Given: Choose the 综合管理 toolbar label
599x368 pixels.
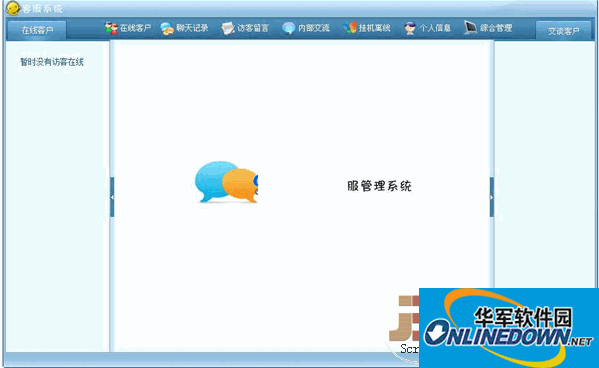Looking at the screenshot, I should pos(496,28).
